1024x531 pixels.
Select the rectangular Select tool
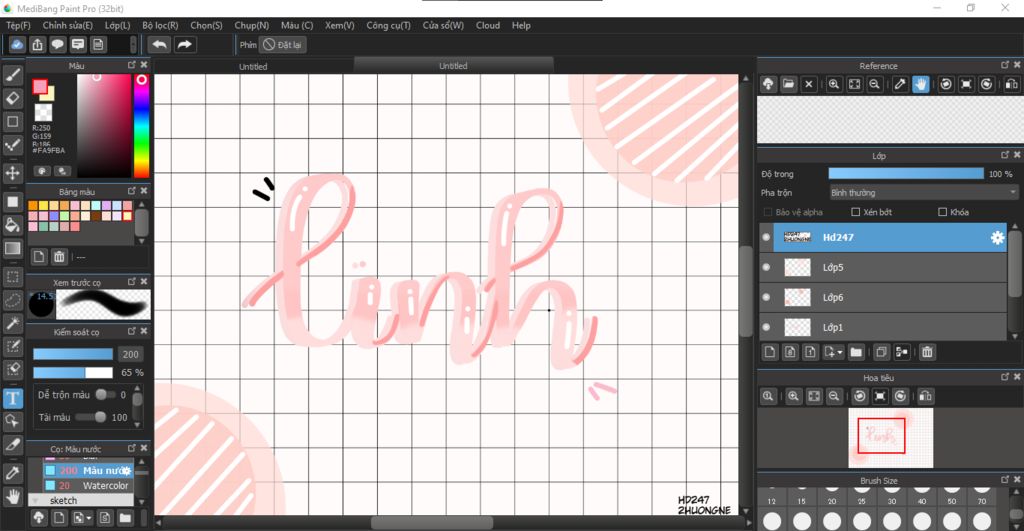coord(12,277)
